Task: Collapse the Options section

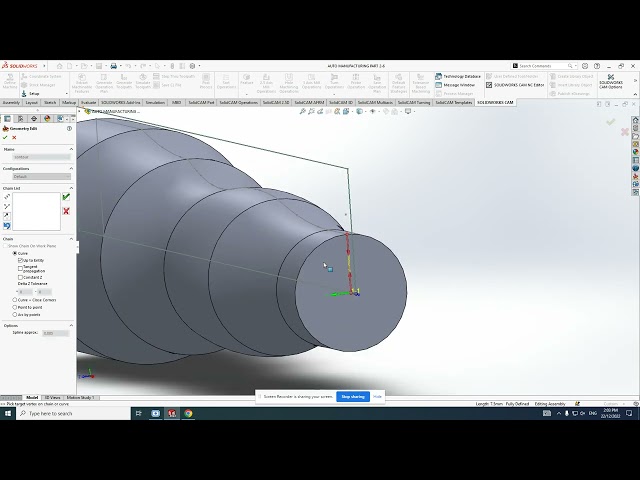Action: [x=71, y=326]
